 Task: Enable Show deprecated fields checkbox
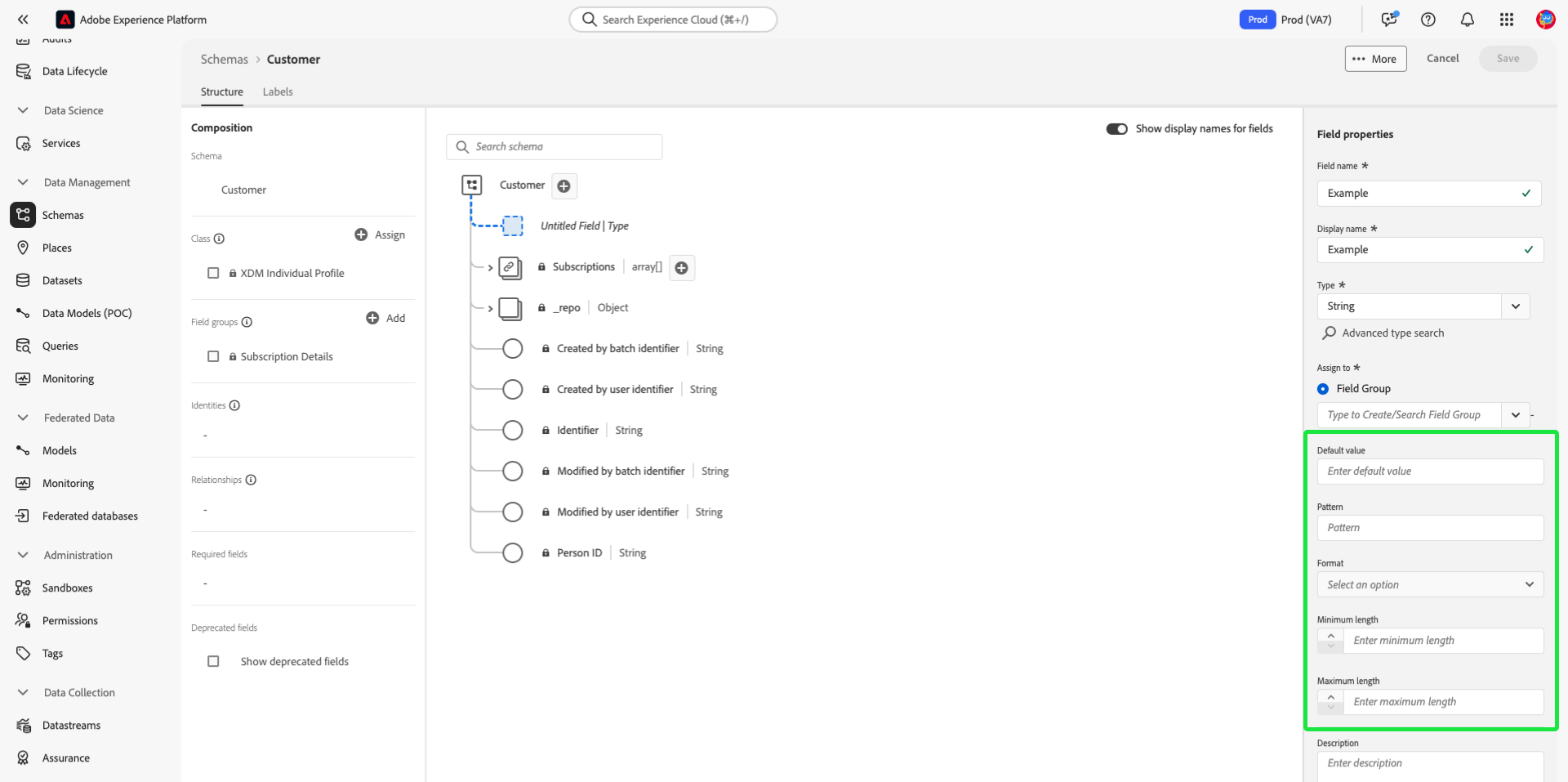pos(213,661)
